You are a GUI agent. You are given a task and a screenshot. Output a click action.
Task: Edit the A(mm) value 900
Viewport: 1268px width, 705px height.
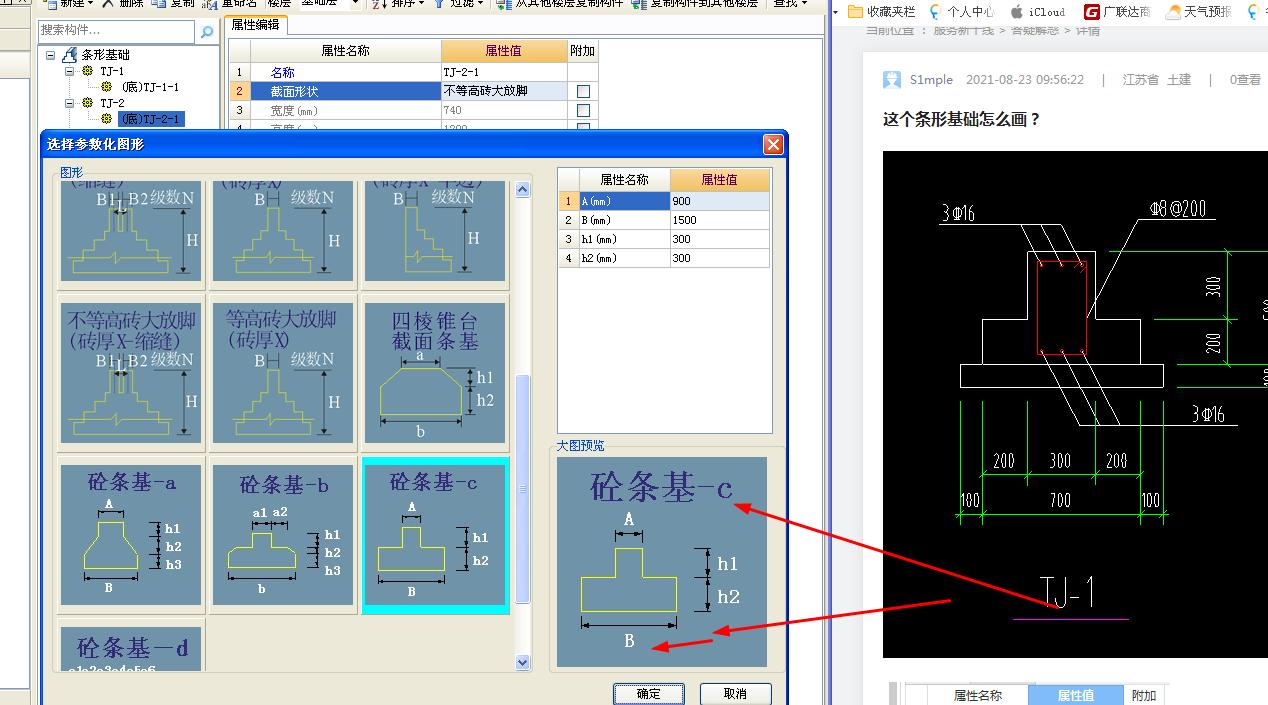720,201
